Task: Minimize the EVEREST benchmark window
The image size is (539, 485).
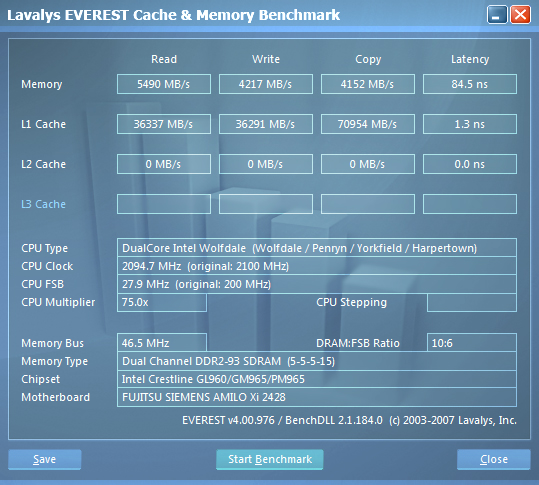Action: point(497,15)
